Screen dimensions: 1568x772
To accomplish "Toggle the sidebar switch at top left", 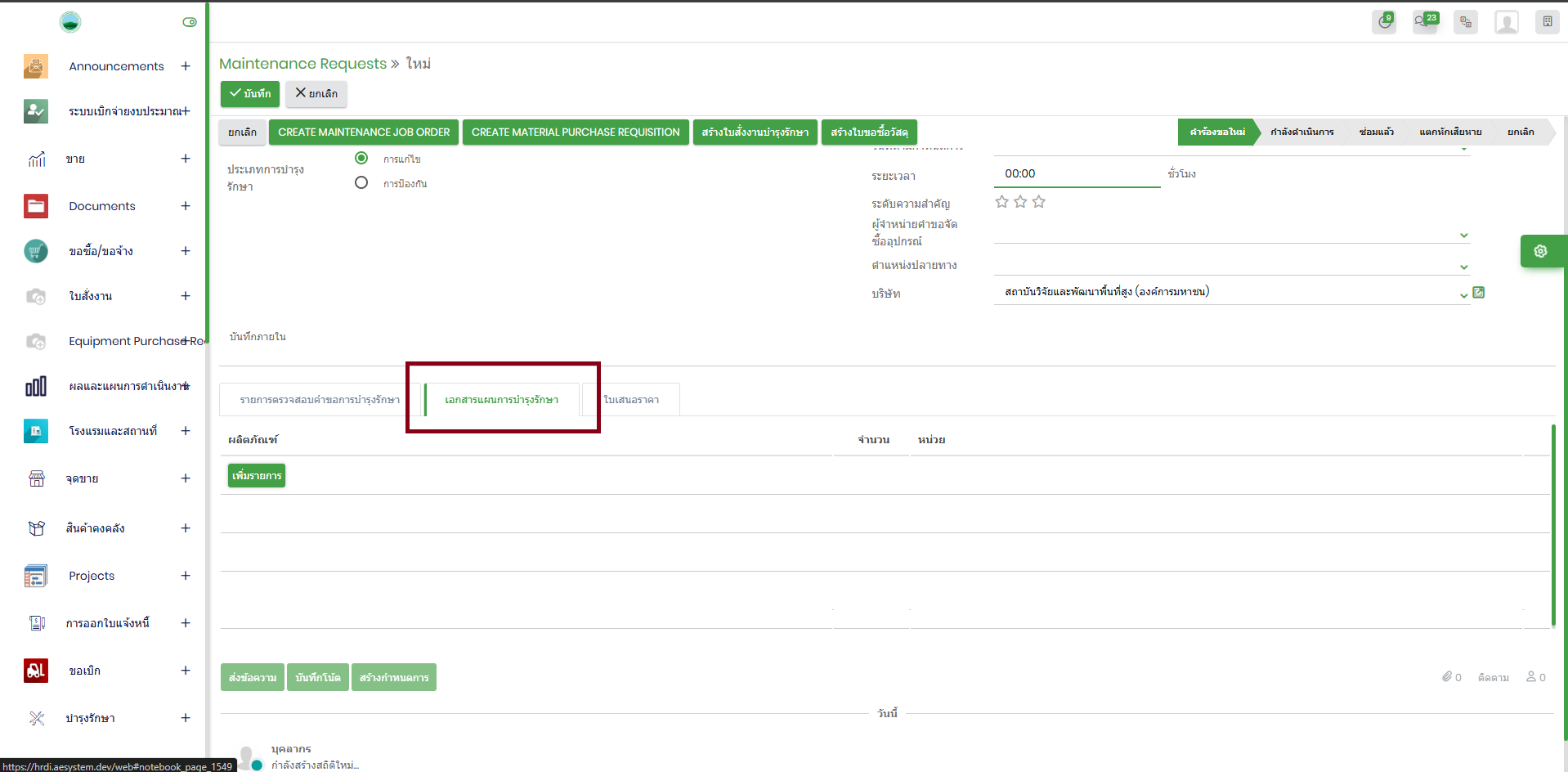I will (x=190, y=22).
